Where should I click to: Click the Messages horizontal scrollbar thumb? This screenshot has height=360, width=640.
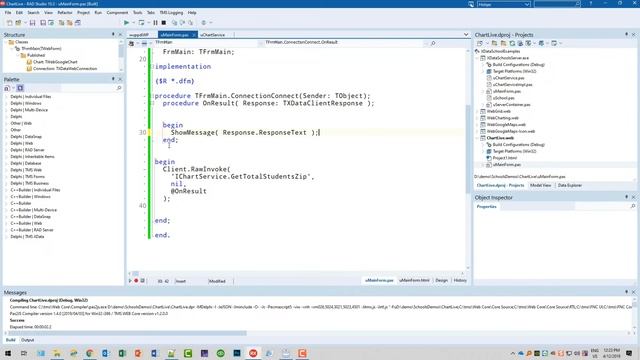click(x=127, y=333)
